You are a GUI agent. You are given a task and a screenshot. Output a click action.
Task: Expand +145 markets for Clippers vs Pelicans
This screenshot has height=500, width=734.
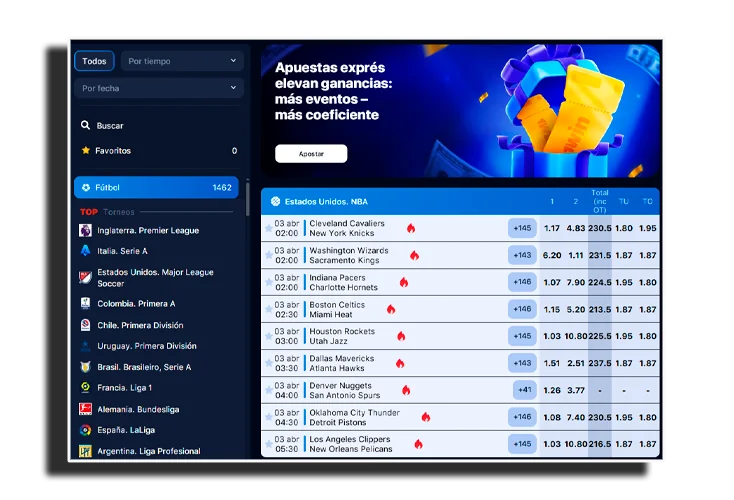(x=522, y=444)
